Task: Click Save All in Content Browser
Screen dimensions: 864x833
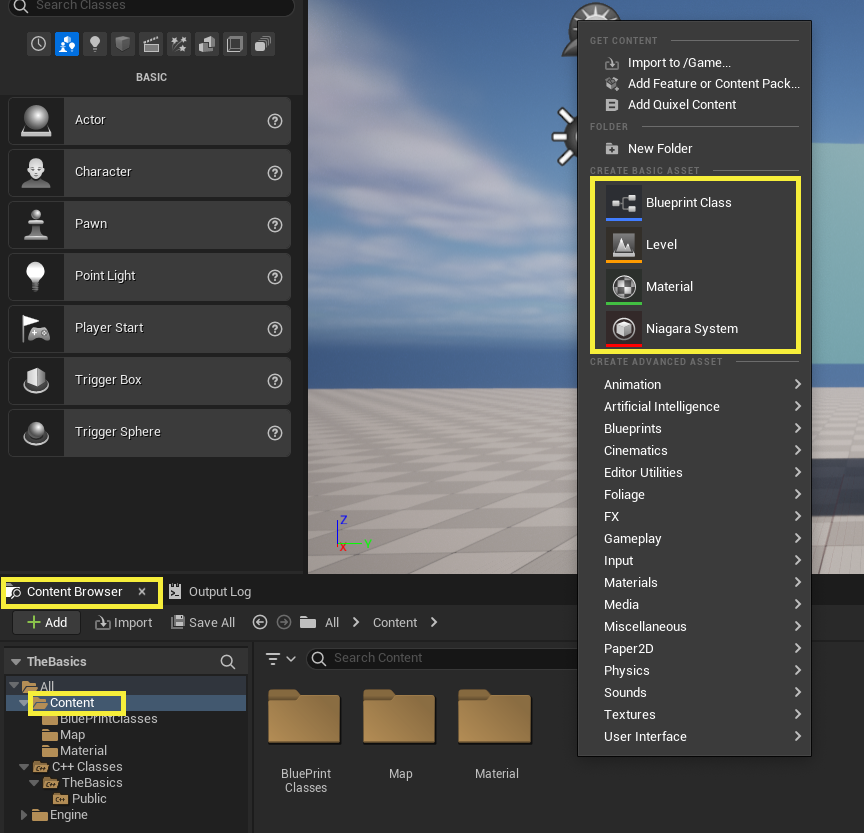Action: [203, 623]
